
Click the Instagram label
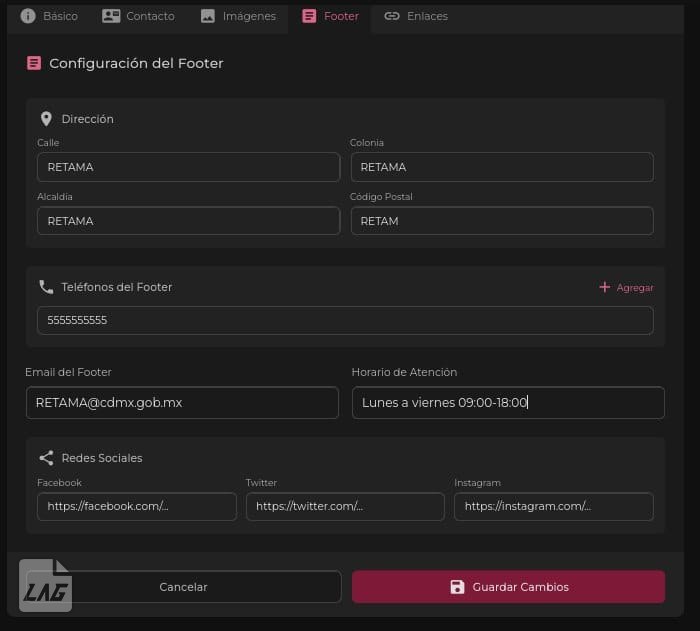point(477,483)
